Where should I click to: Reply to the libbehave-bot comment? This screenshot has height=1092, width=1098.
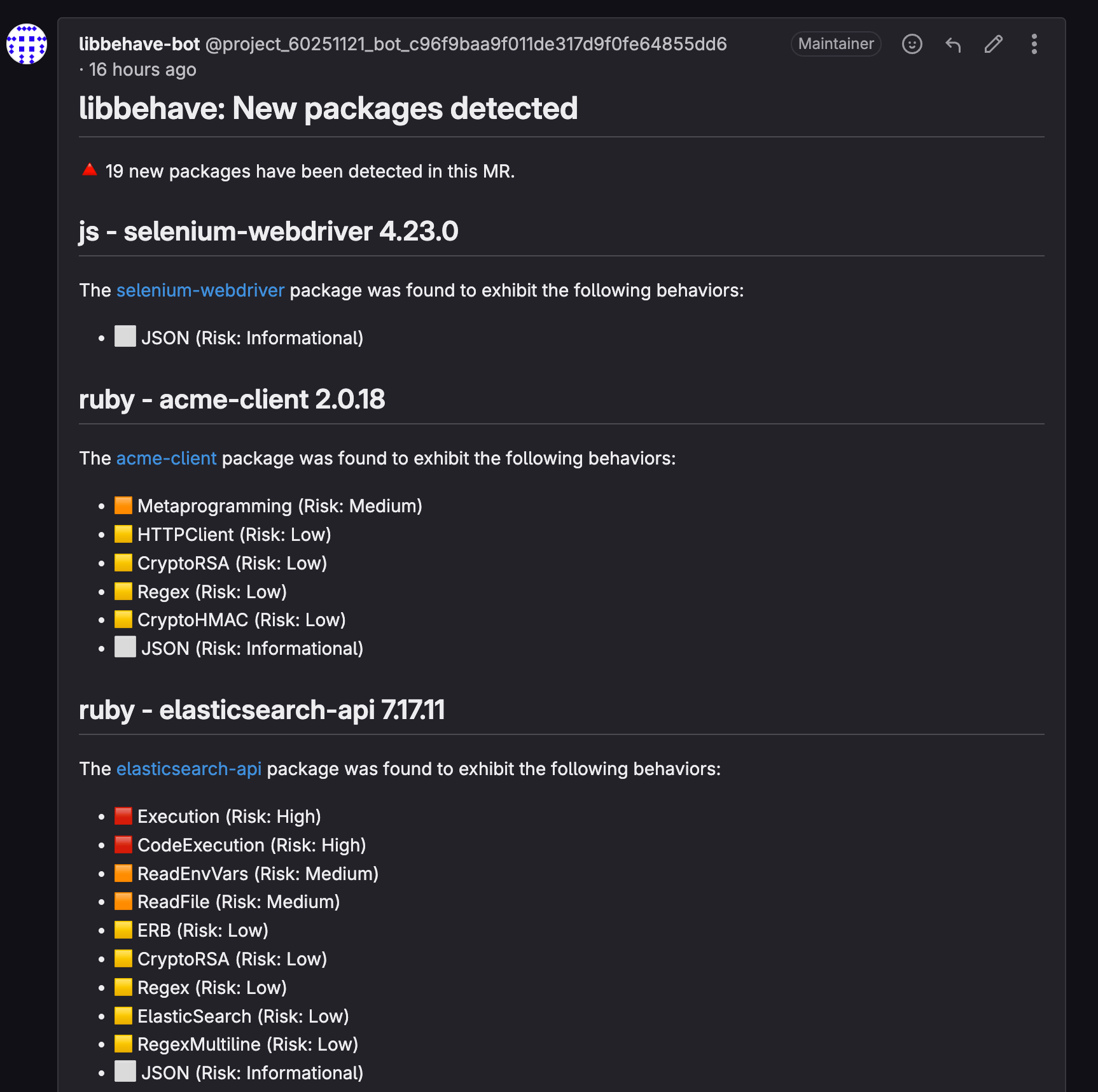point(952,44)
